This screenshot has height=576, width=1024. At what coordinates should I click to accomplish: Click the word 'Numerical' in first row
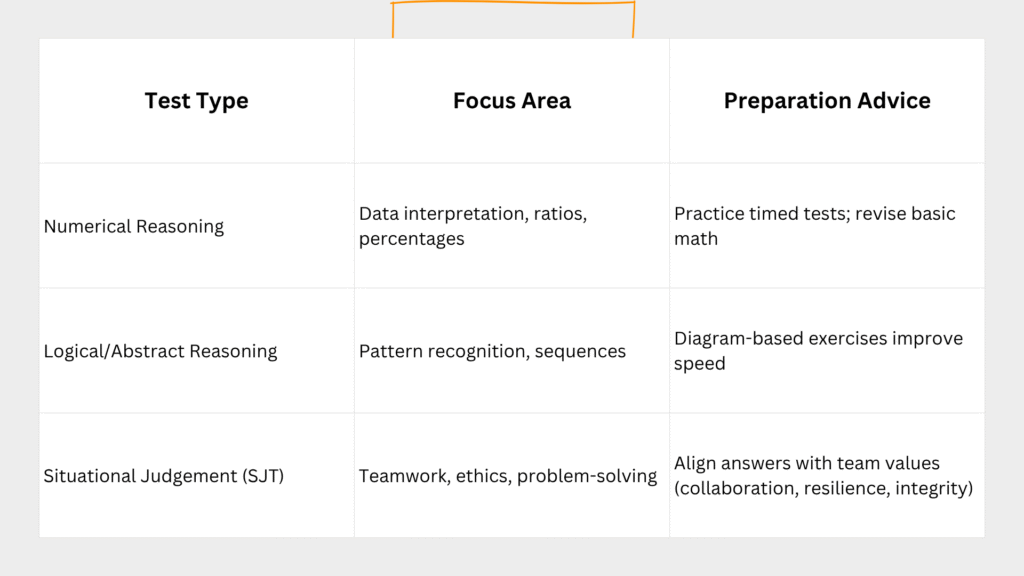(x=86, y=226)
